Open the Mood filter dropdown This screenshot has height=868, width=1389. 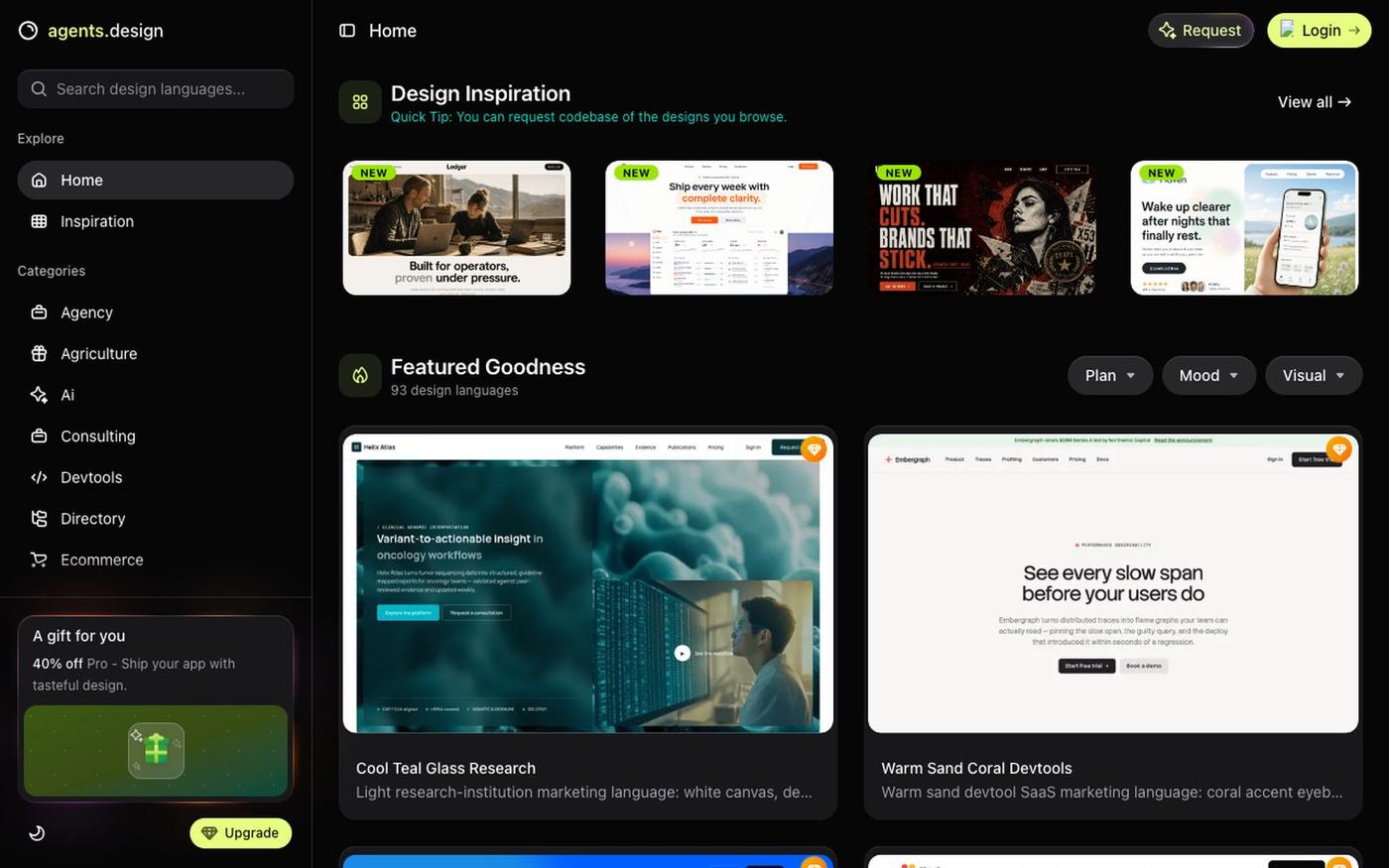(x=1208, y=376)
